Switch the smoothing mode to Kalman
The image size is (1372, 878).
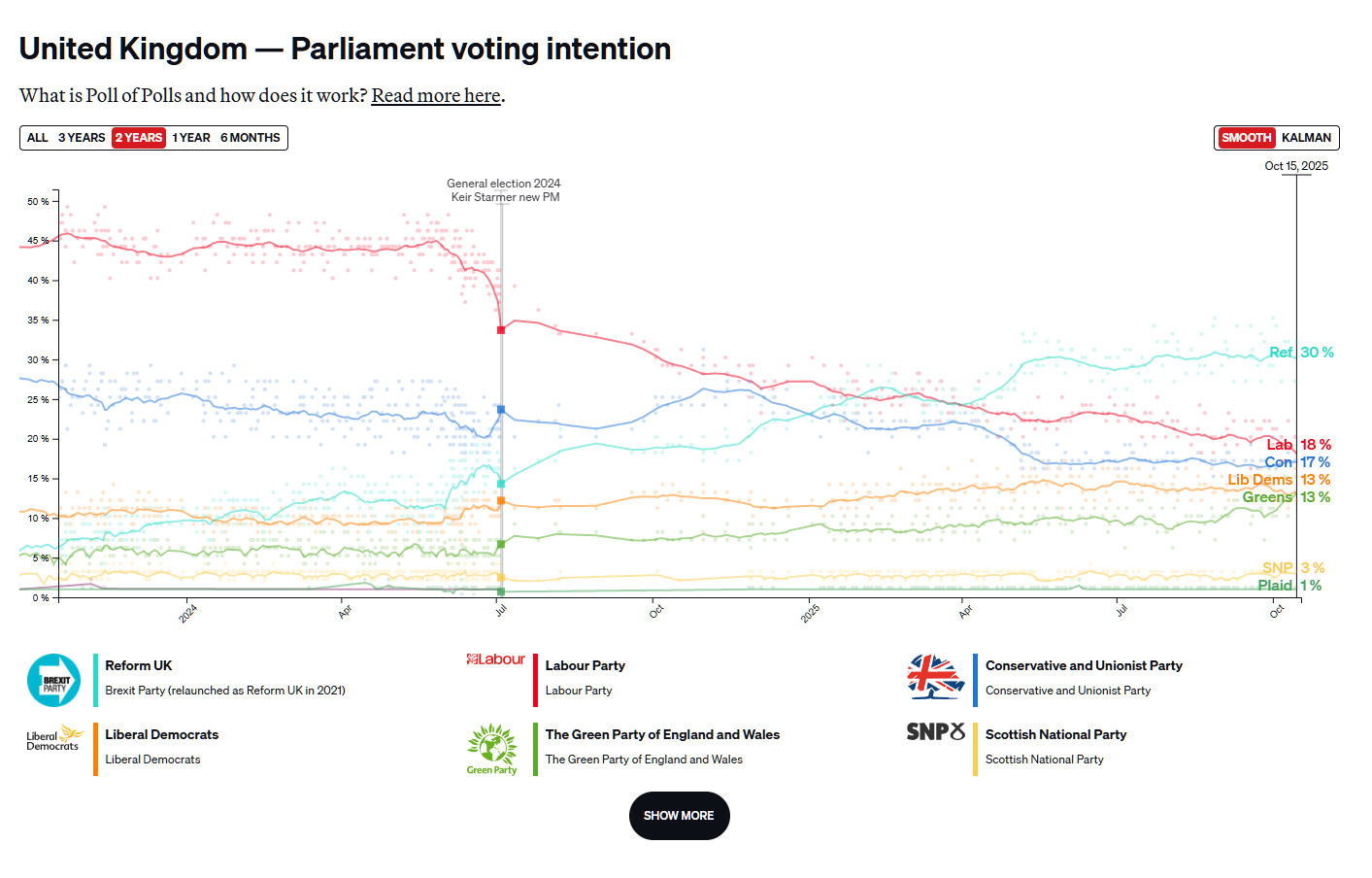click(x=1306, y=138)
